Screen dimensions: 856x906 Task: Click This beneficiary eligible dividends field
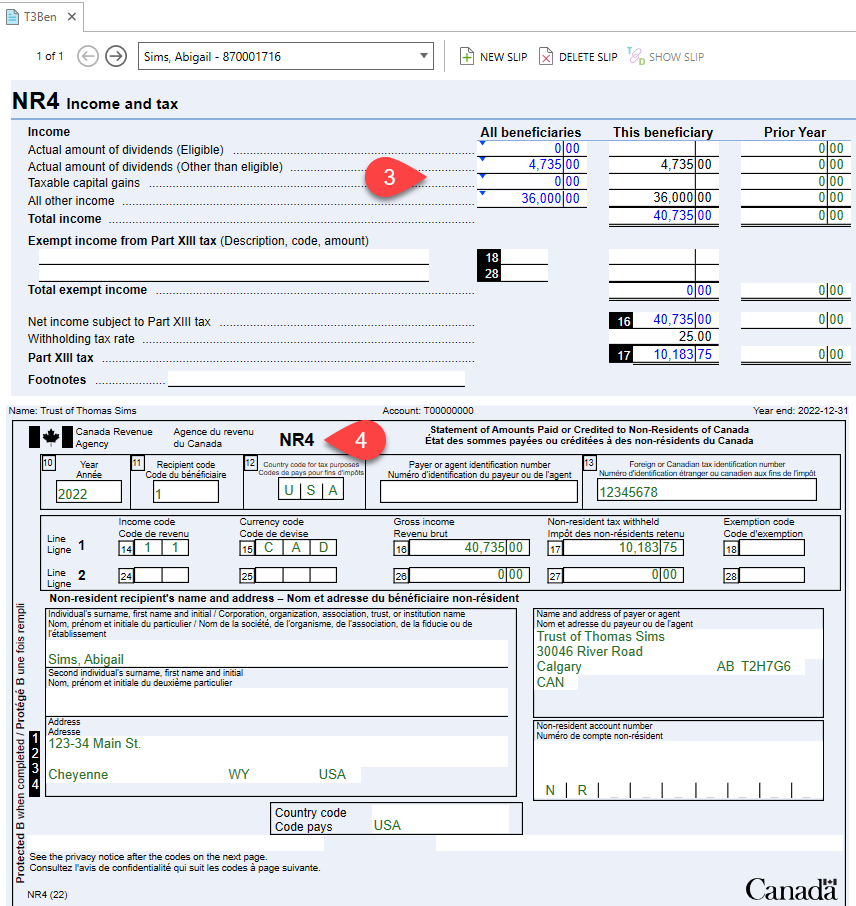664,148
